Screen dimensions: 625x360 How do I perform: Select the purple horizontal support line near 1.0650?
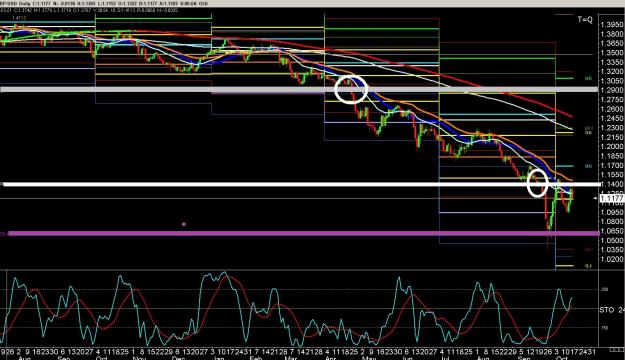pyautogui.click(x=303, y=233)
